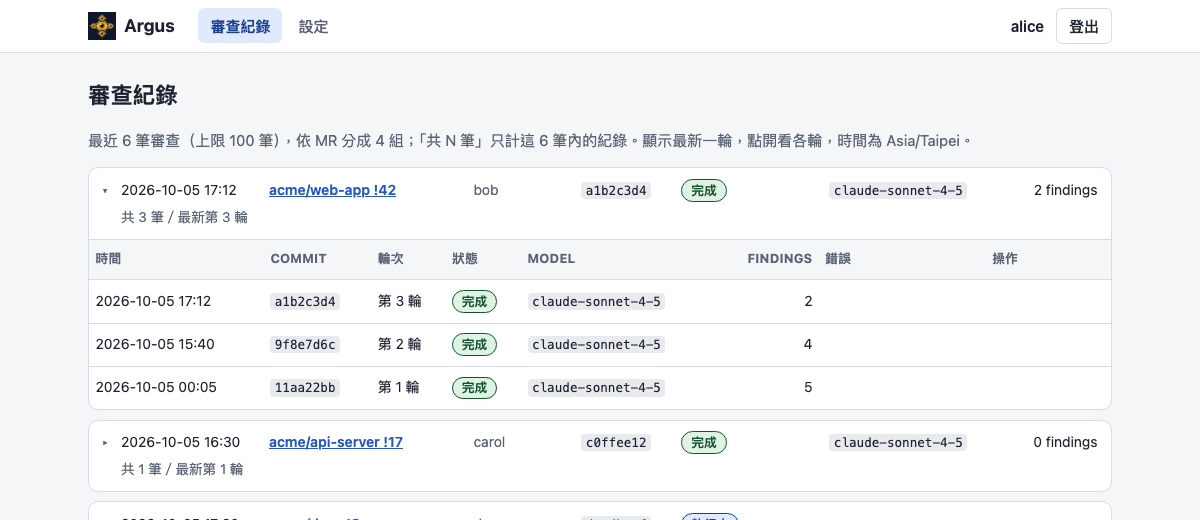
Task: Click model name in 第 2 輪 row
Action: pos(597,344)
